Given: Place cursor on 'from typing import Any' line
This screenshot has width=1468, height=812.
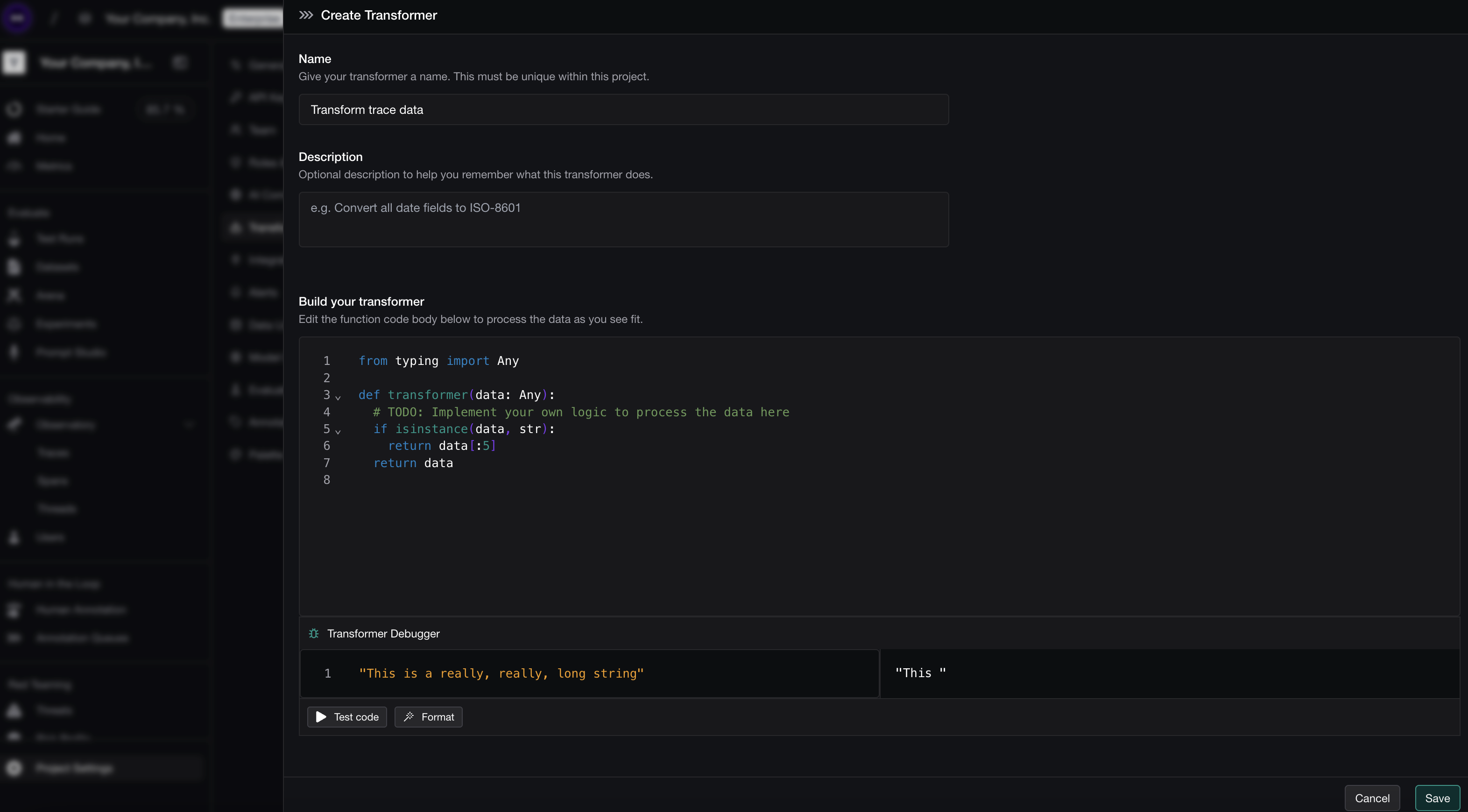Looking at the screenshot, I should point(438,360).
